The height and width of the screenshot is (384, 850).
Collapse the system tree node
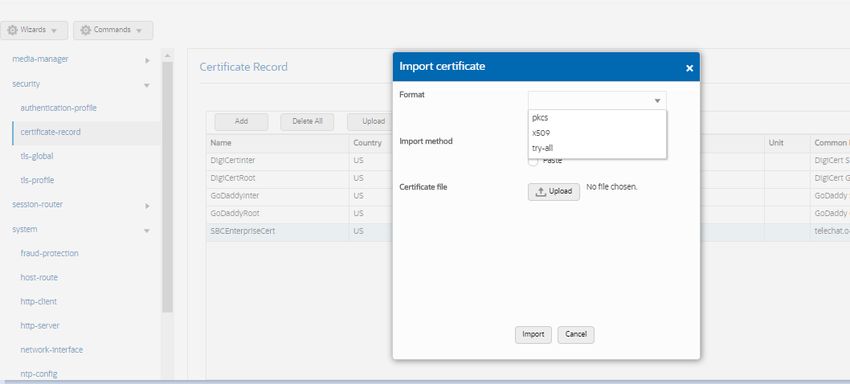click(x=147, y=231)
